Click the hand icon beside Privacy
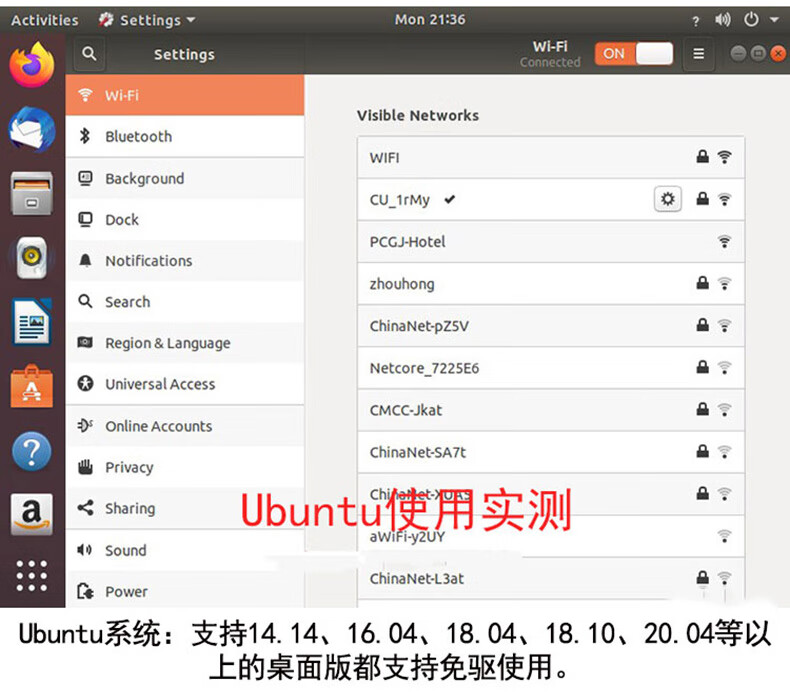 point(85,467)
